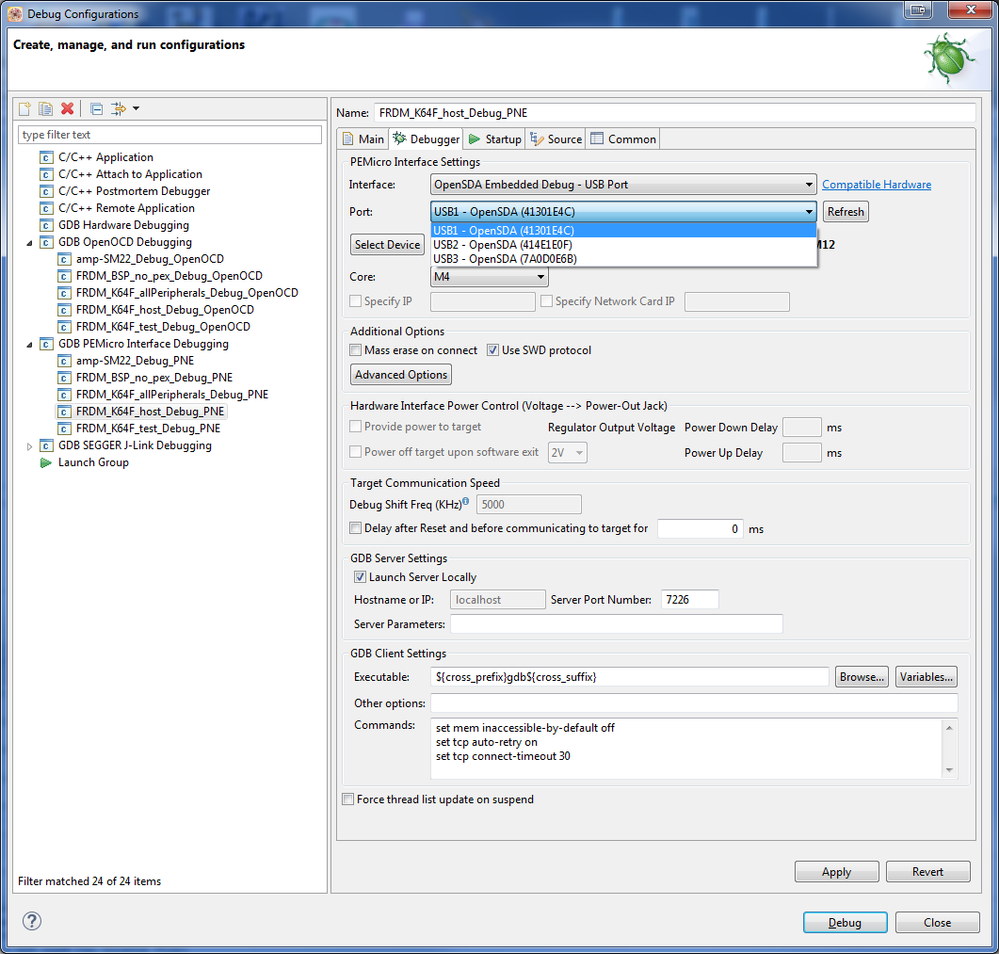The image size is (999, 954).
Task: Click the Close button
Action: tap(937, 923)
